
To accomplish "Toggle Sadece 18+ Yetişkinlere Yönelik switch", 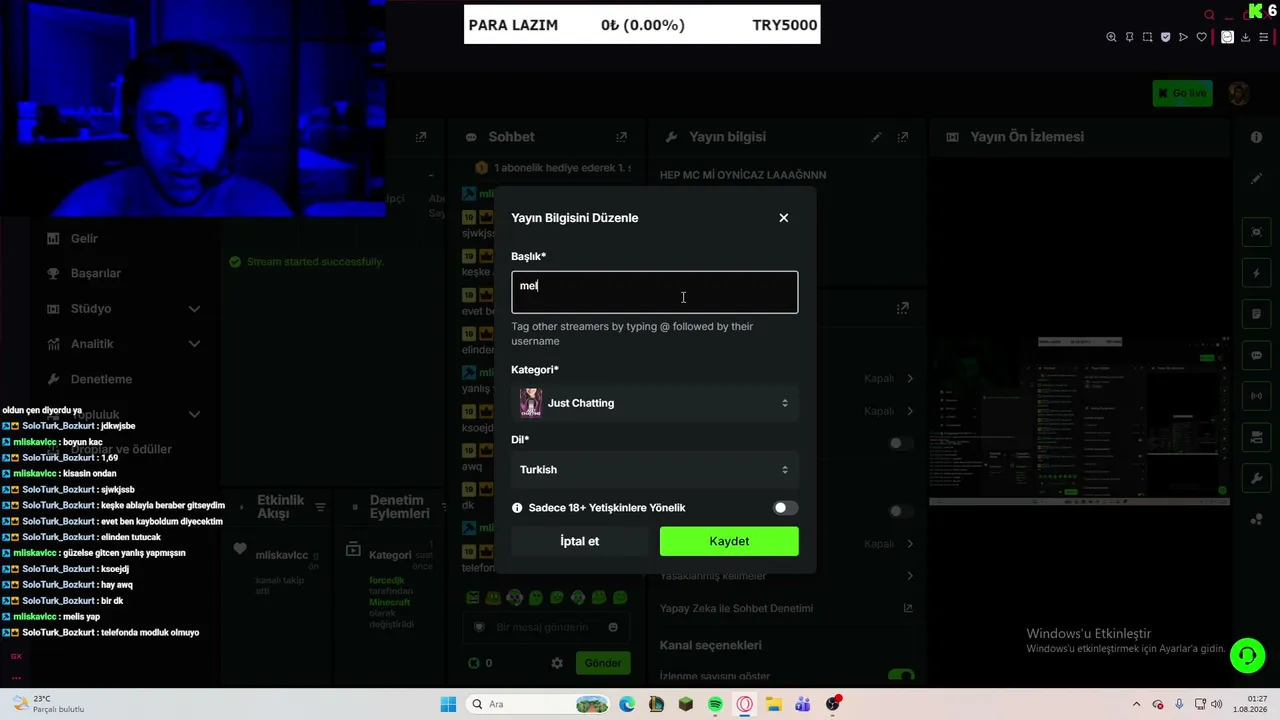I will [786, 508].
